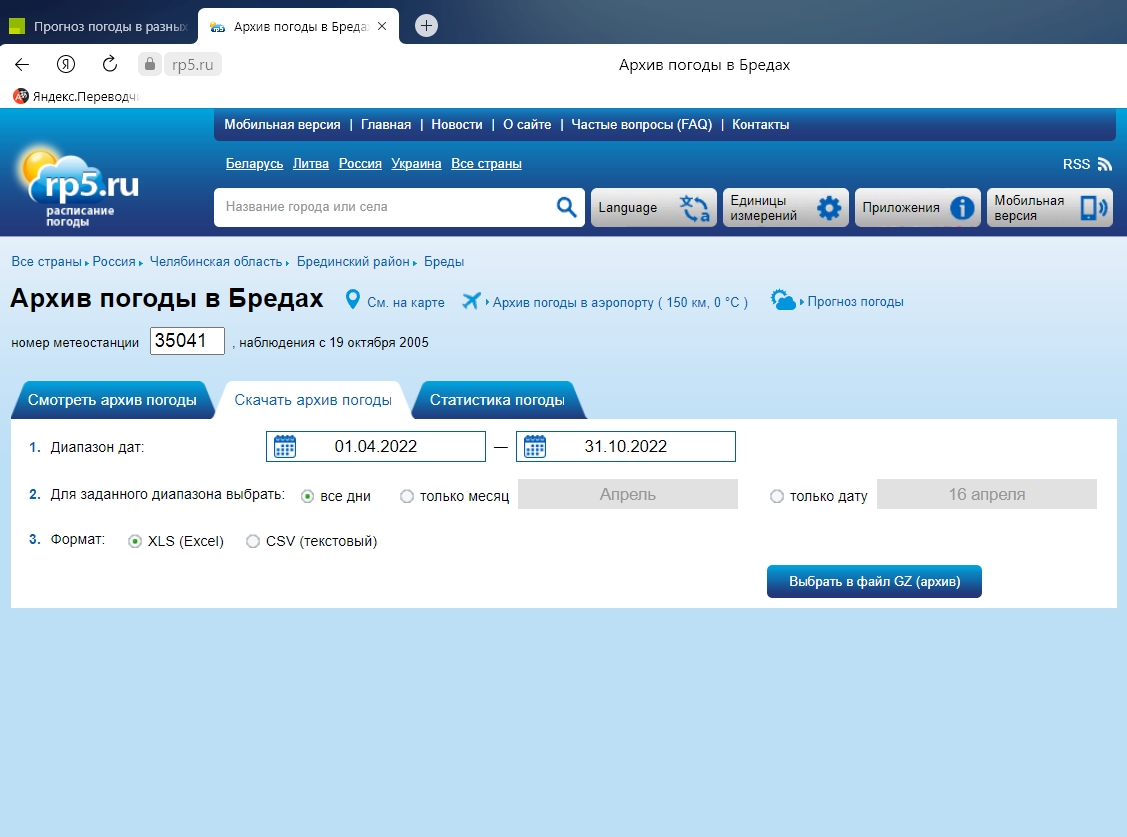Image resolution: width=1127 pixels, height=837 pixels.
Task: Click the RSS text link
Action: pos(1076,165)
